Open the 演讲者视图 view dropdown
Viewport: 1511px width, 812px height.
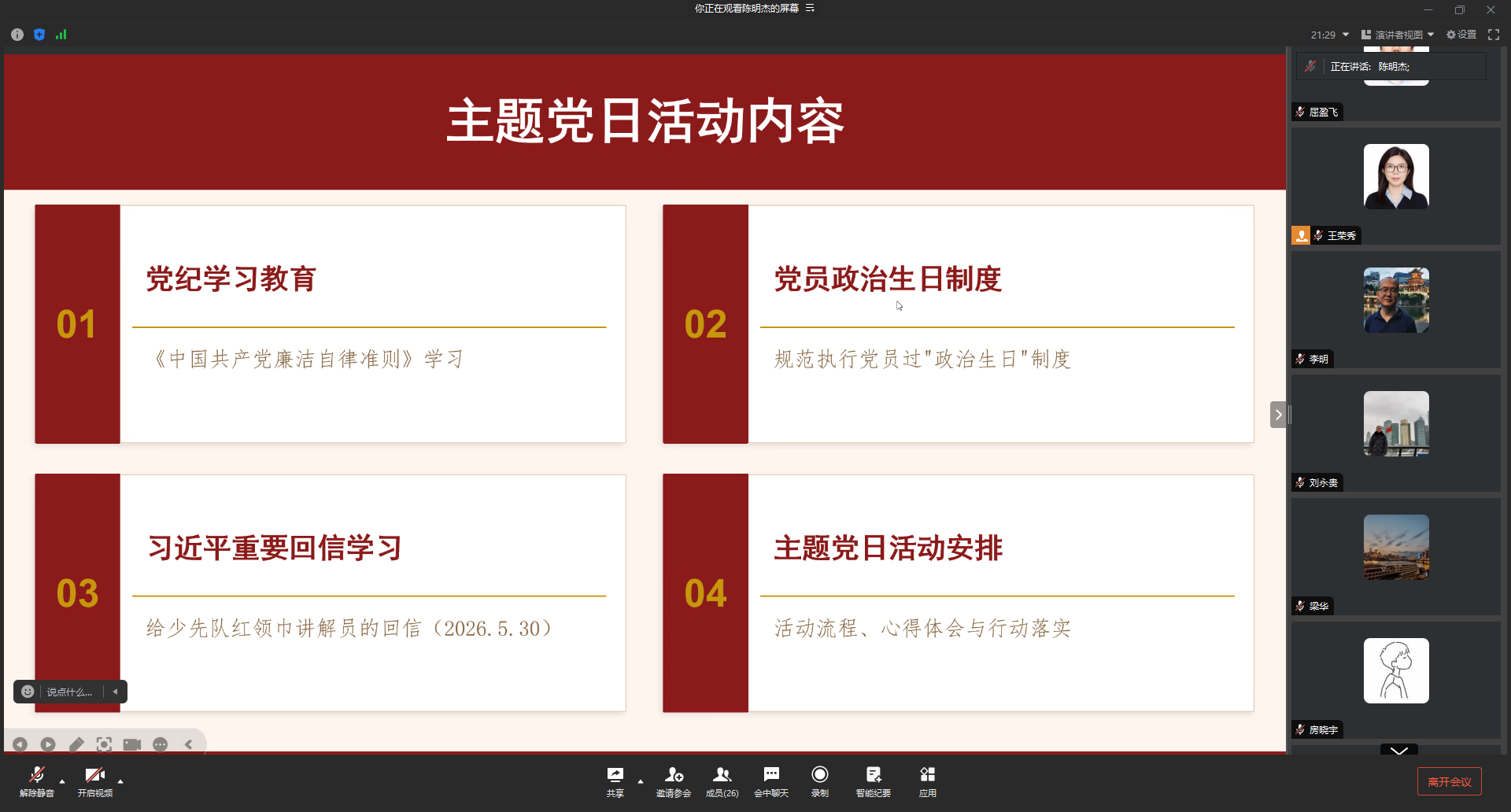(1398, 35)
